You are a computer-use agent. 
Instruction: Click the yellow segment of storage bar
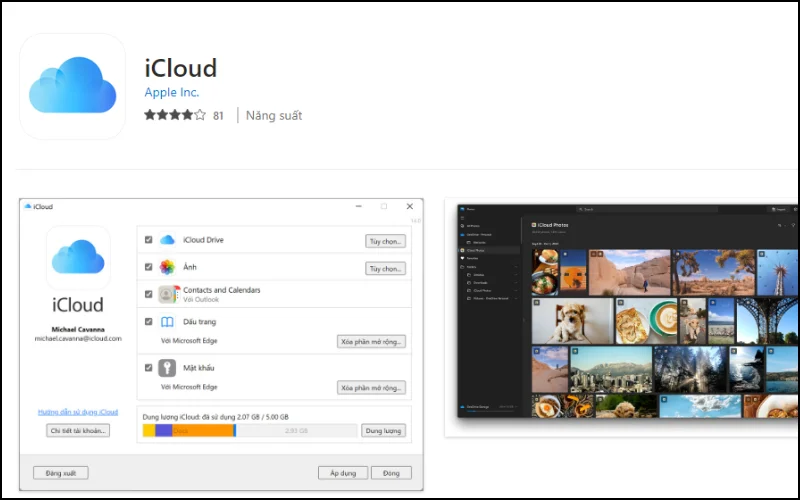[x=149, y=431]
